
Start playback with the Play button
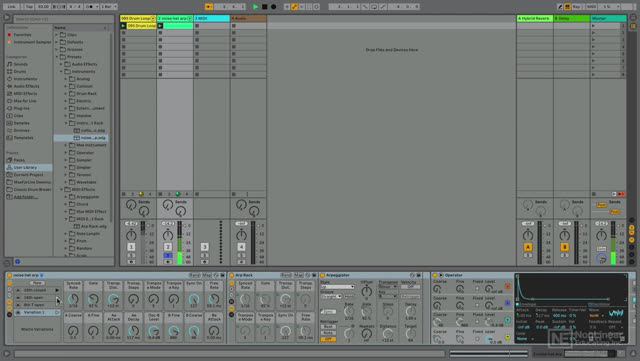256,7
